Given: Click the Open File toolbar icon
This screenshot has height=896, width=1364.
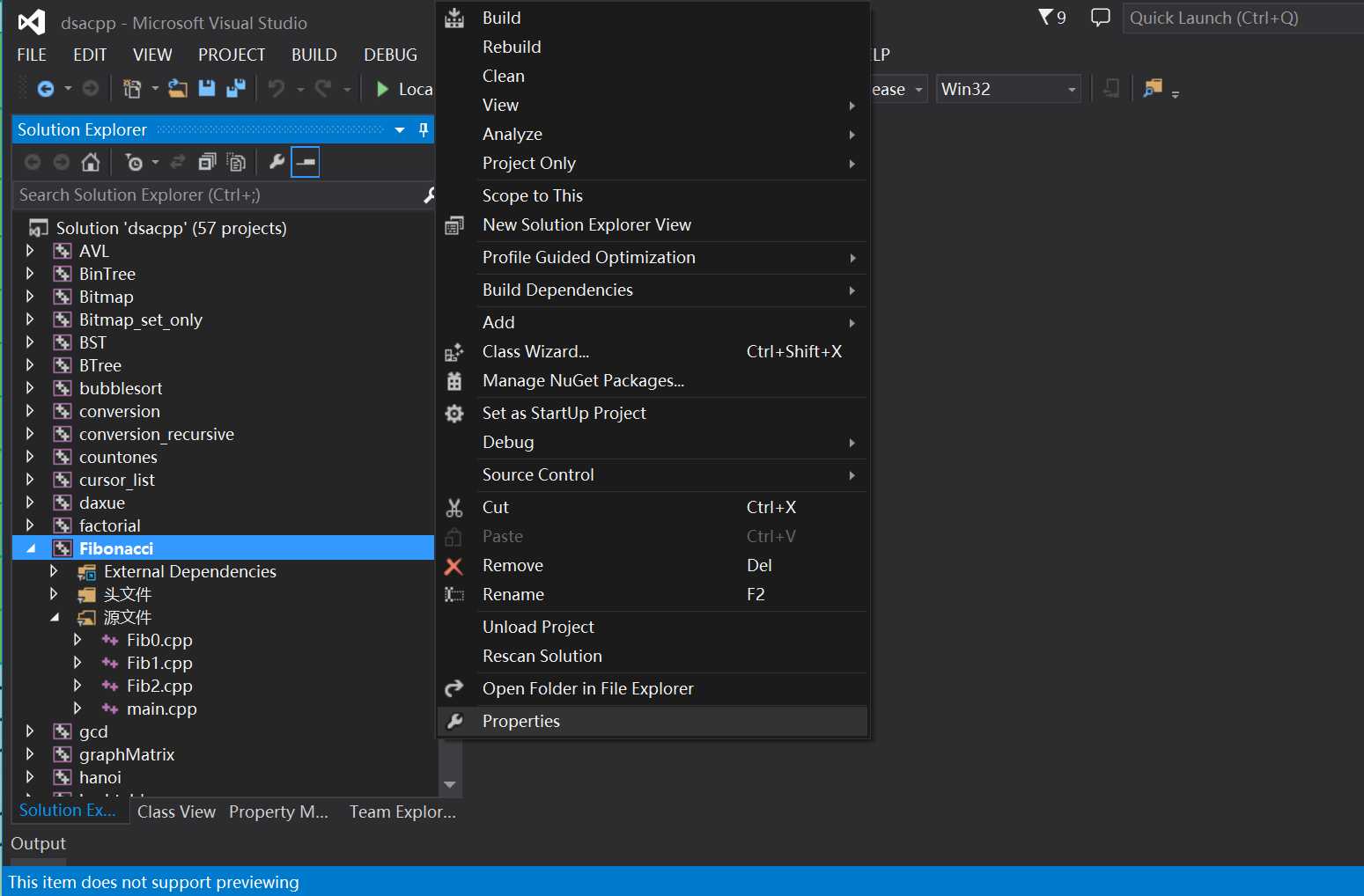Looking at the screenshot, I should pyautogui.click(x=178, y=88).
